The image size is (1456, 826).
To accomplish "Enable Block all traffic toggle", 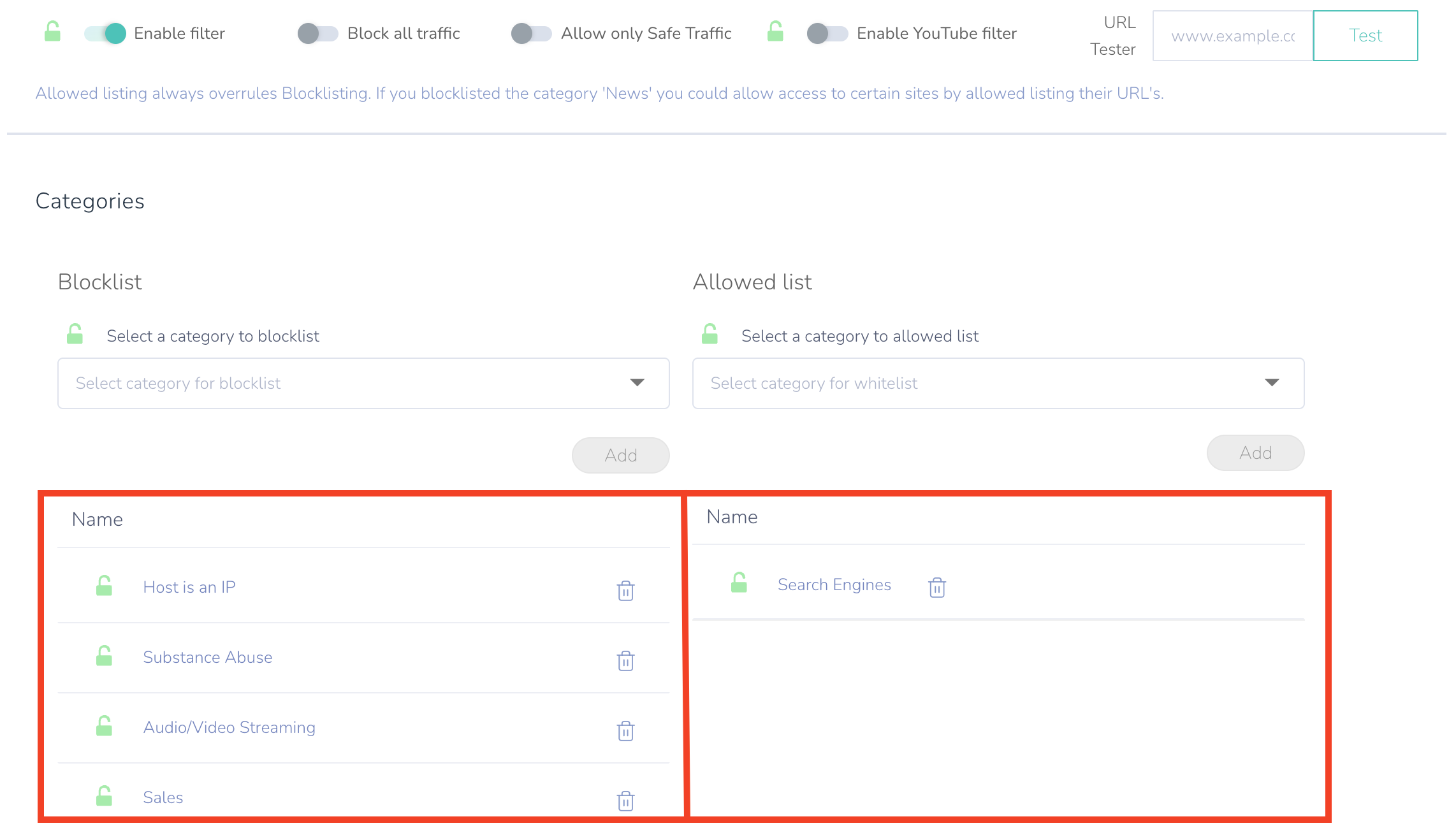I will click(x=317, y=33).
